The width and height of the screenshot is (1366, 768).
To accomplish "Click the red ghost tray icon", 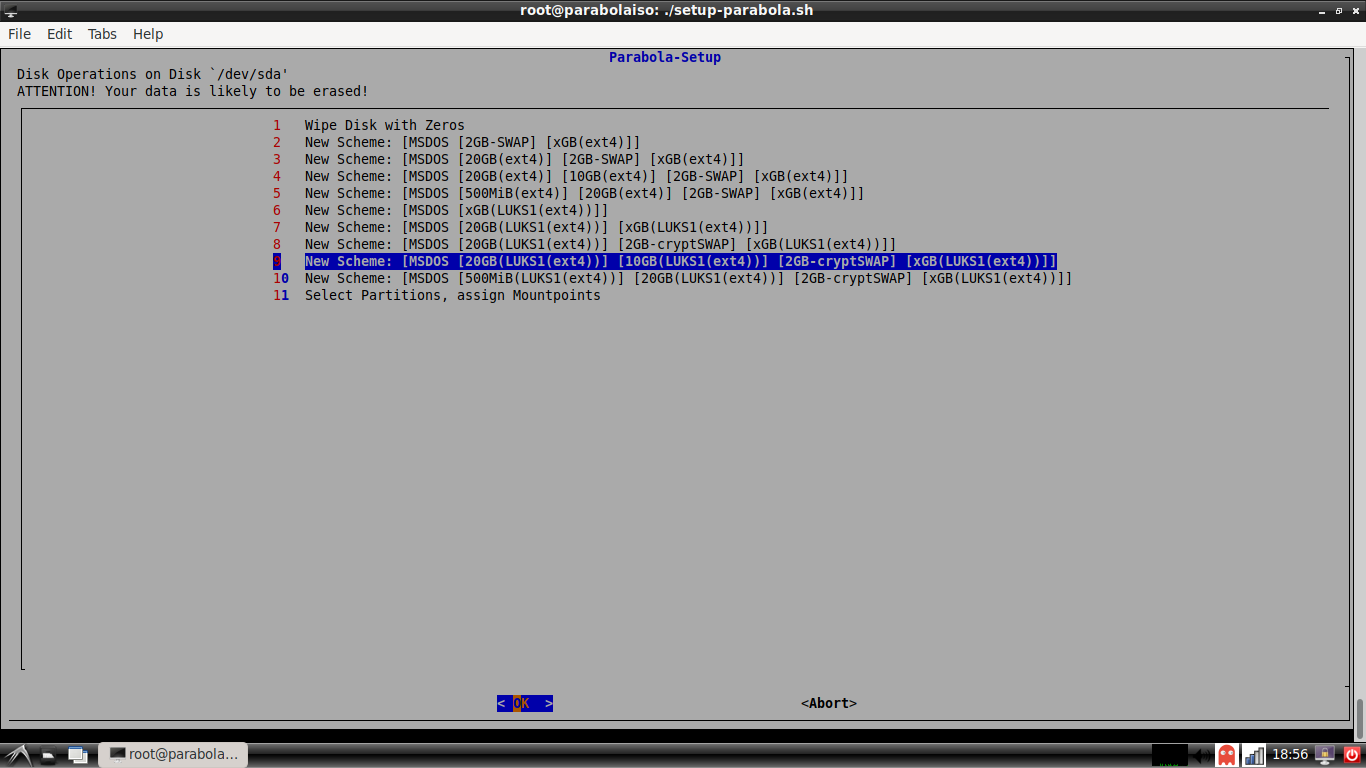I will coord(1227,755).
